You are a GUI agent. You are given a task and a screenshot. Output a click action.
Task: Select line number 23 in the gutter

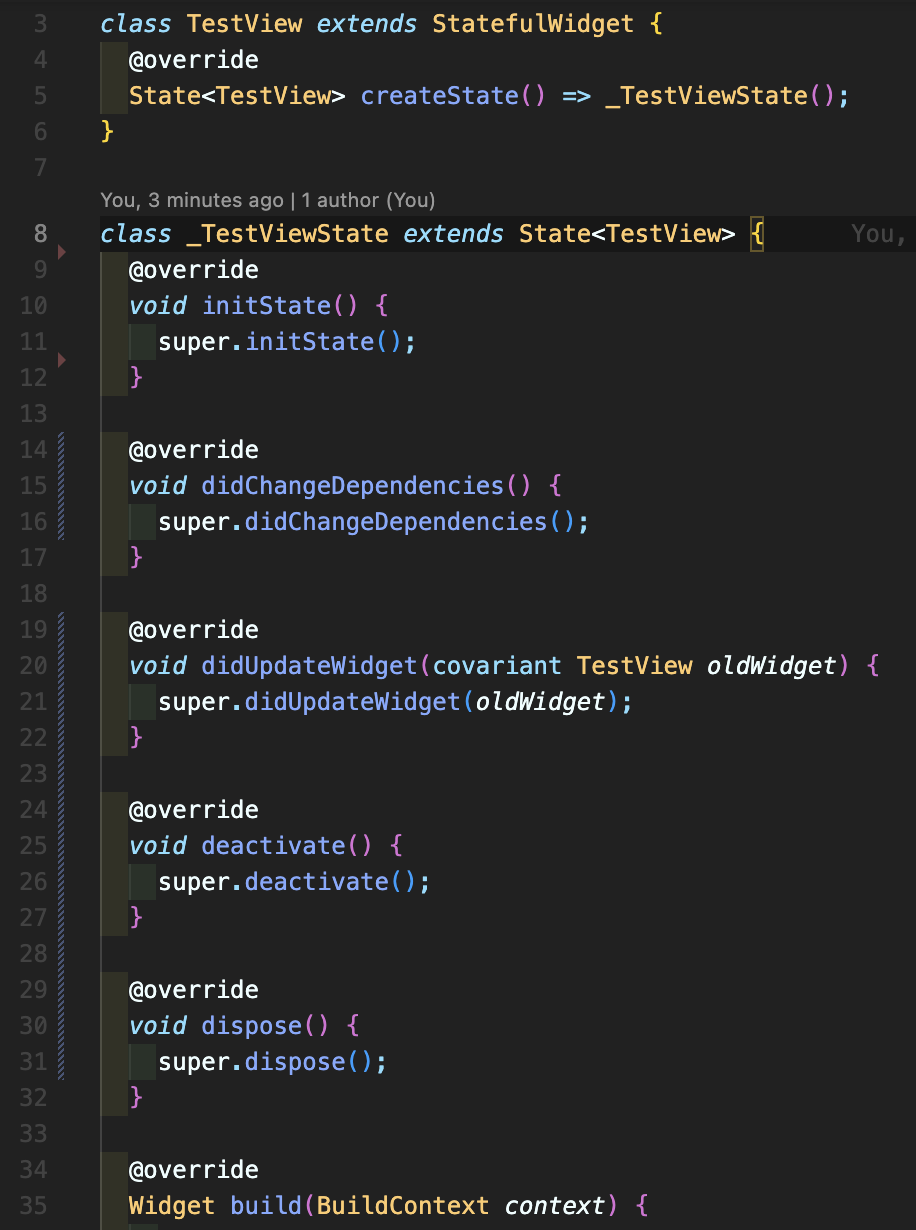tap(34, 774)
